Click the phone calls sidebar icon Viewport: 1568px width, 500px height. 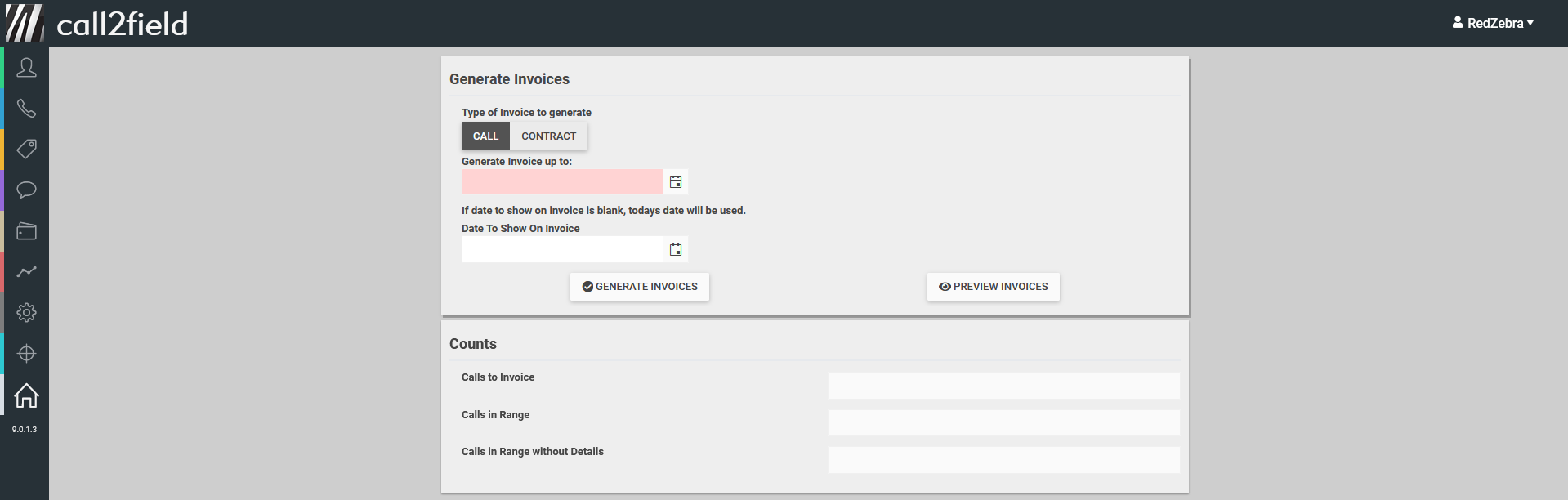pyautogui.click(x=26, y=109)
